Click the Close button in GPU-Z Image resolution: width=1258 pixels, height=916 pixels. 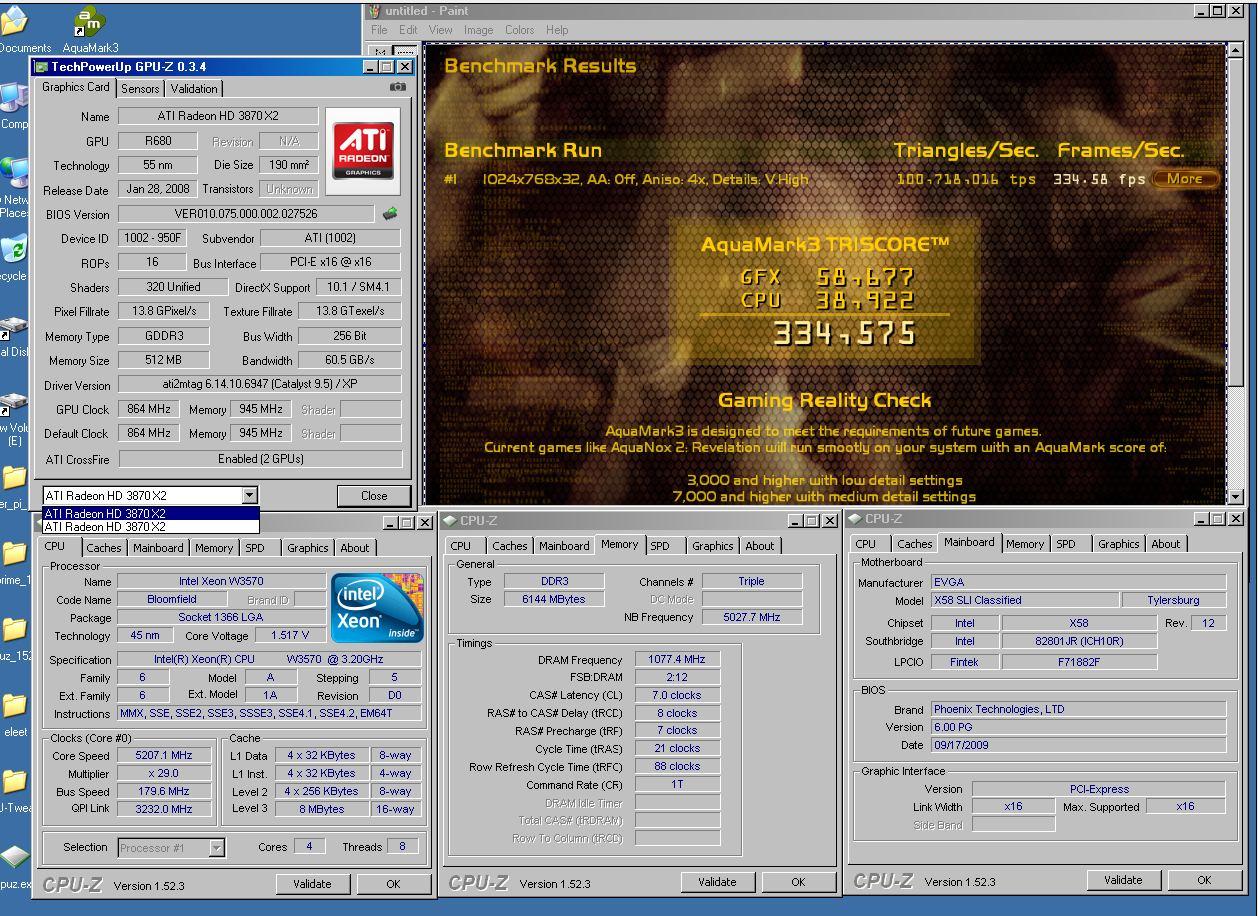click(374, 495)
